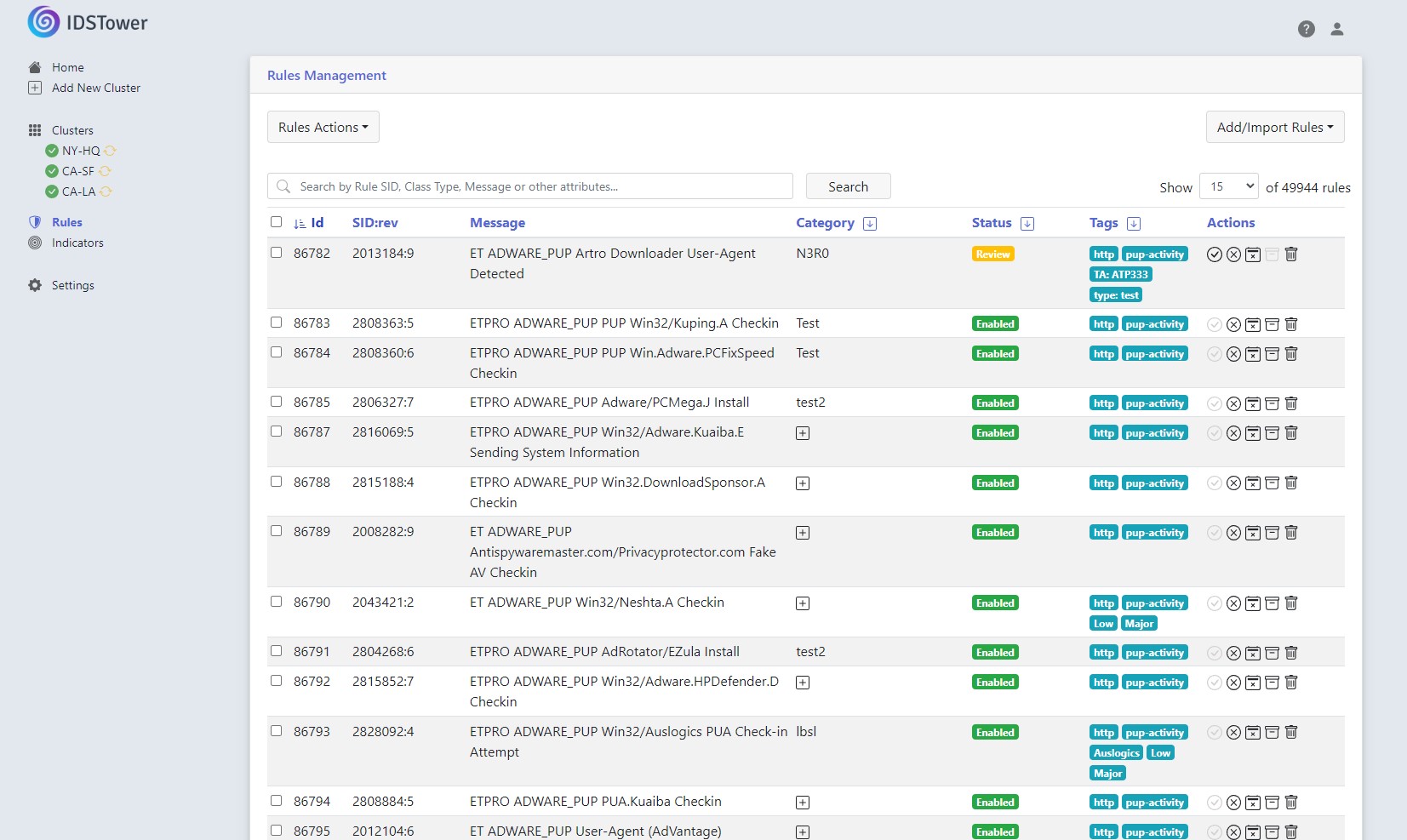Click the archive box icon for rule 86790
The image size is (1407, 840).
pos(1272,603)
